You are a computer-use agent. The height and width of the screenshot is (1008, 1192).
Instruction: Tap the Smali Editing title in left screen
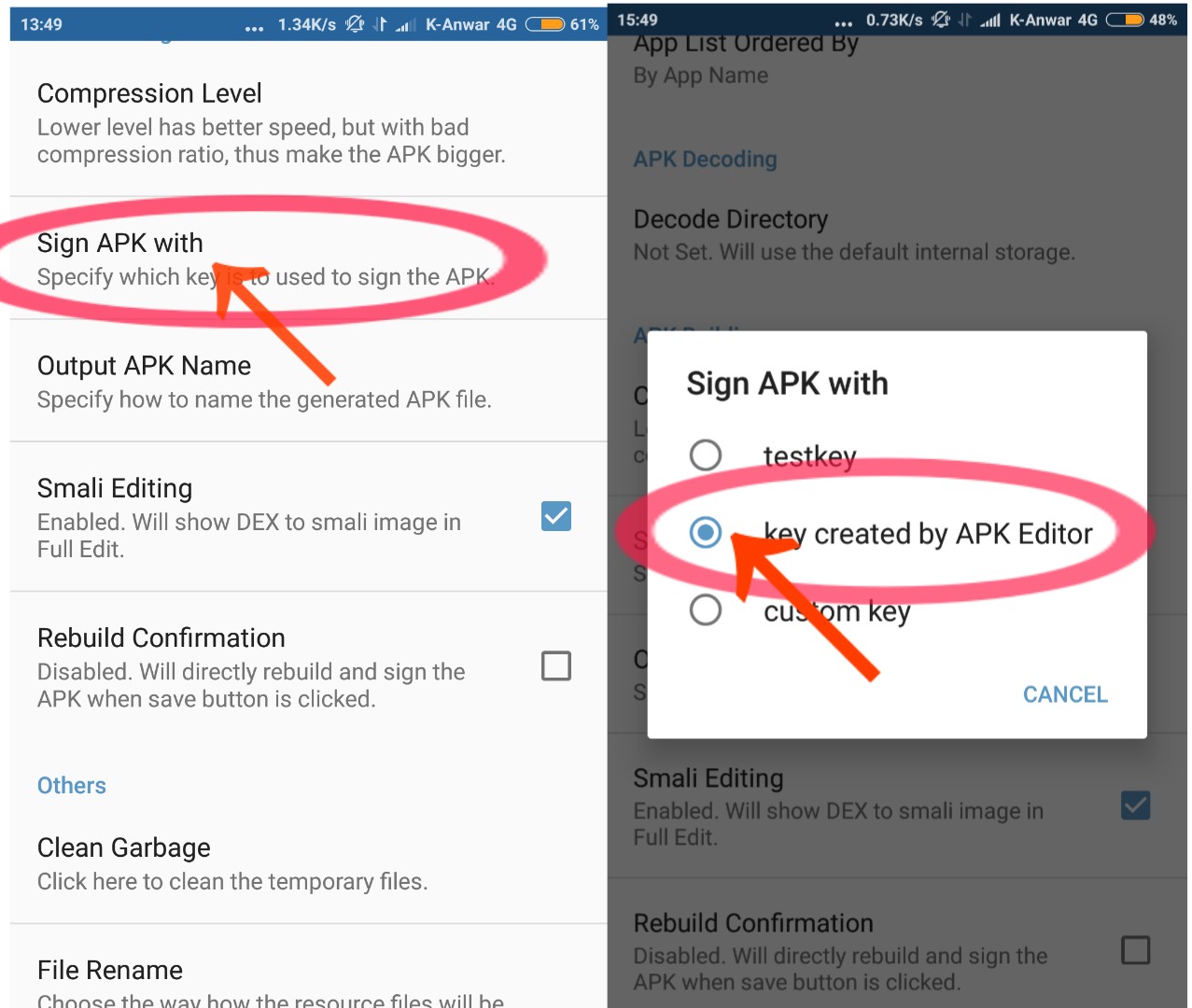point(115,488)
